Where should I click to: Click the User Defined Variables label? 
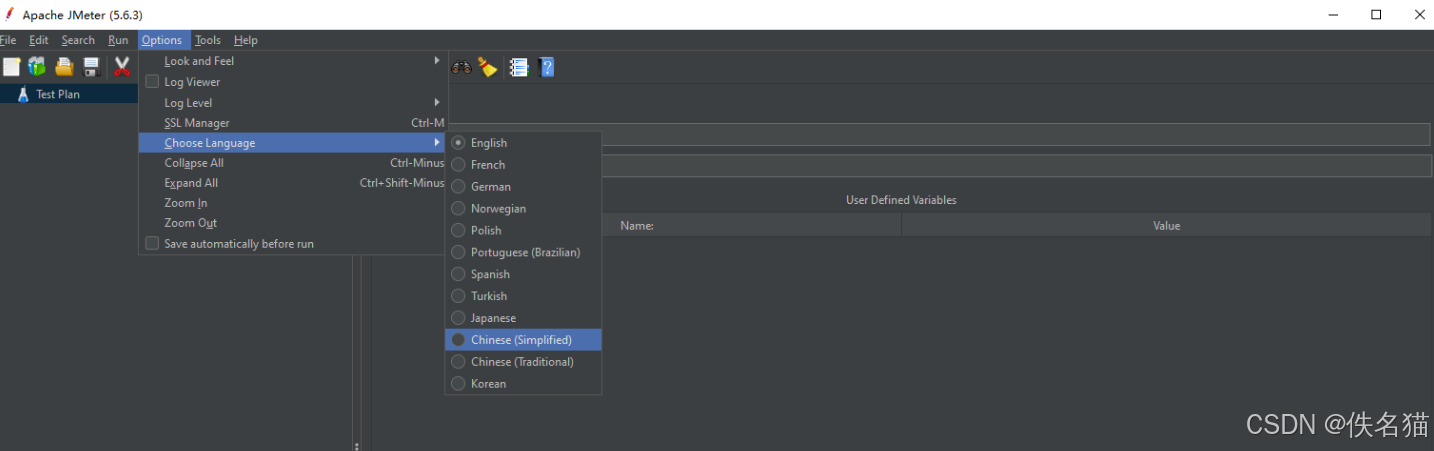[x=901, y=200]
